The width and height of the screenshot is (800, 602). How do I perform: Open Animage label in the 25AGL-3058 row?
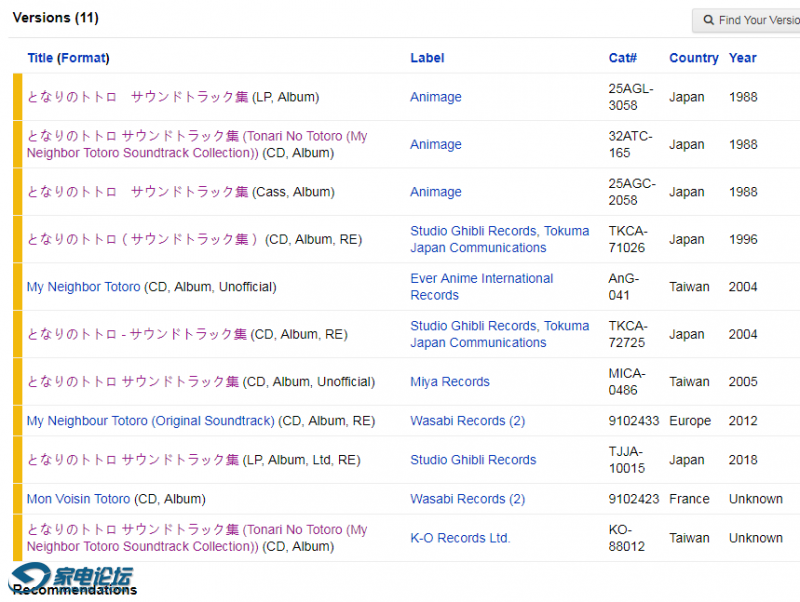[436, 97]
